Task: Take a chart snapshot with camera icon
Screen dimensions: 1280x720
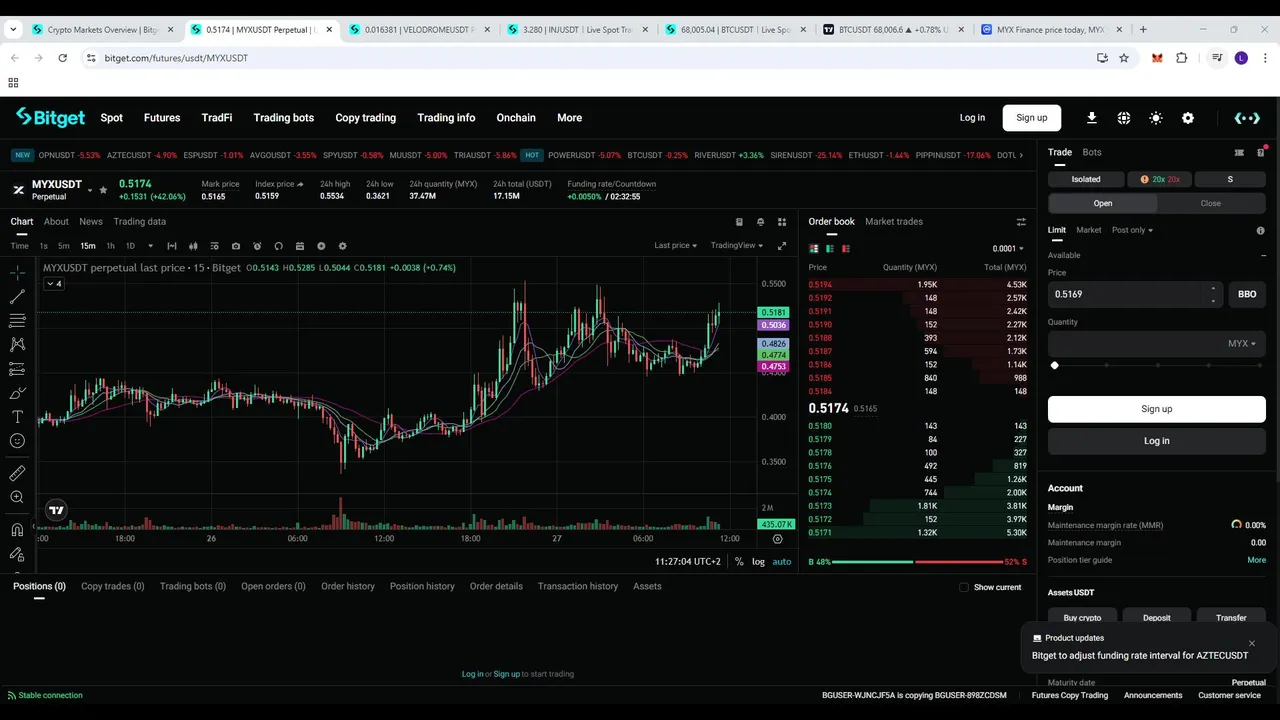Action: tap(236, 246)
